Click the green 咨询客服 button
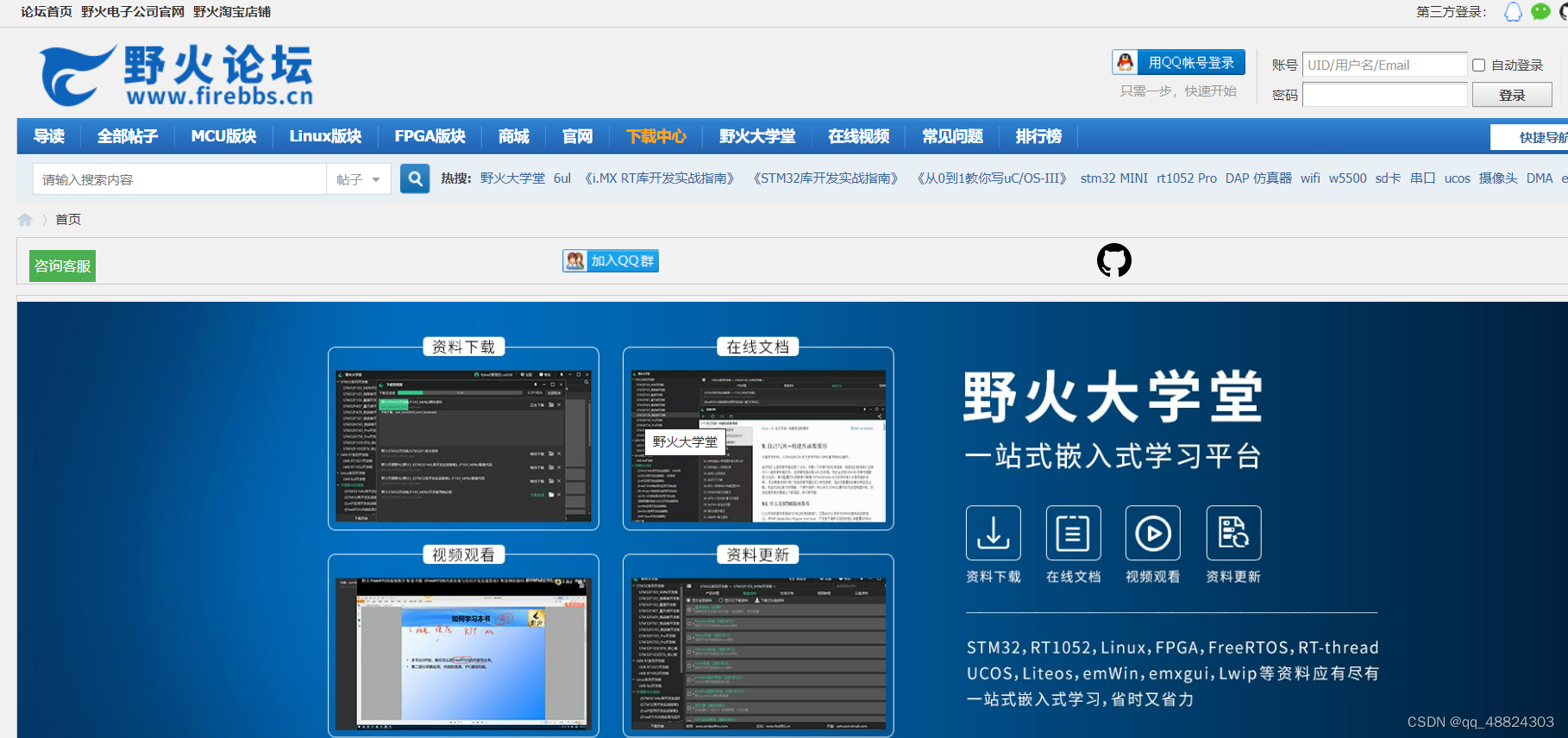Viewport: 1568px width, 738px height. point(62,266)
